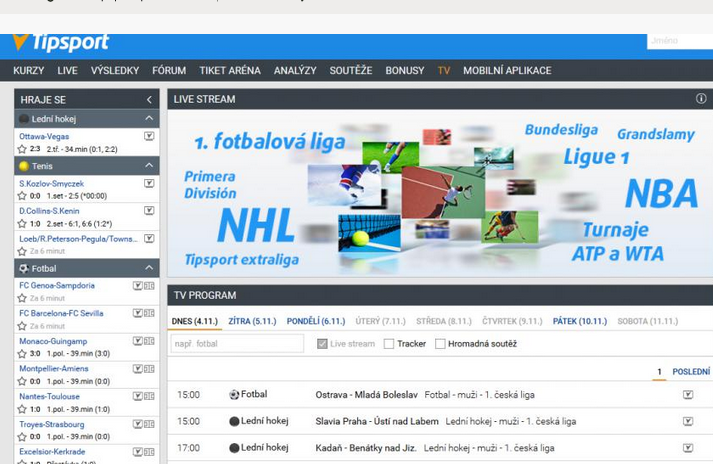Viewport: 713px width, 464px height.
Task: Select page 1 of TV program
Action: 659,372
